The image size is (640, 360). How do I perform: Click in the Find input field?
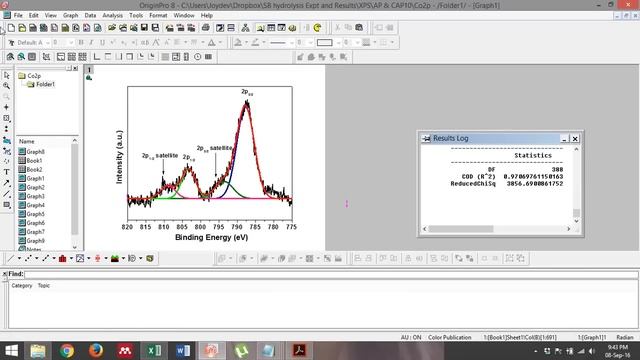331,274
